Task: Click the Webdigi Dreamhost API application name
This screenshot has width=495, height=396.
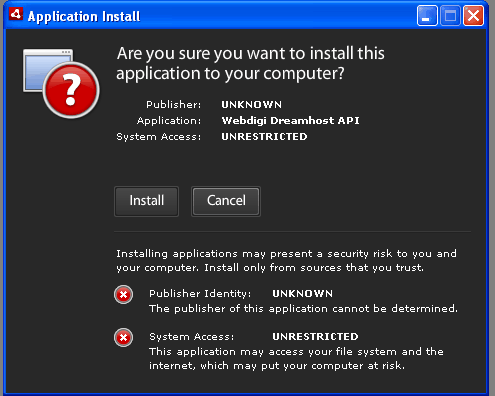Action: pos(291,120)
